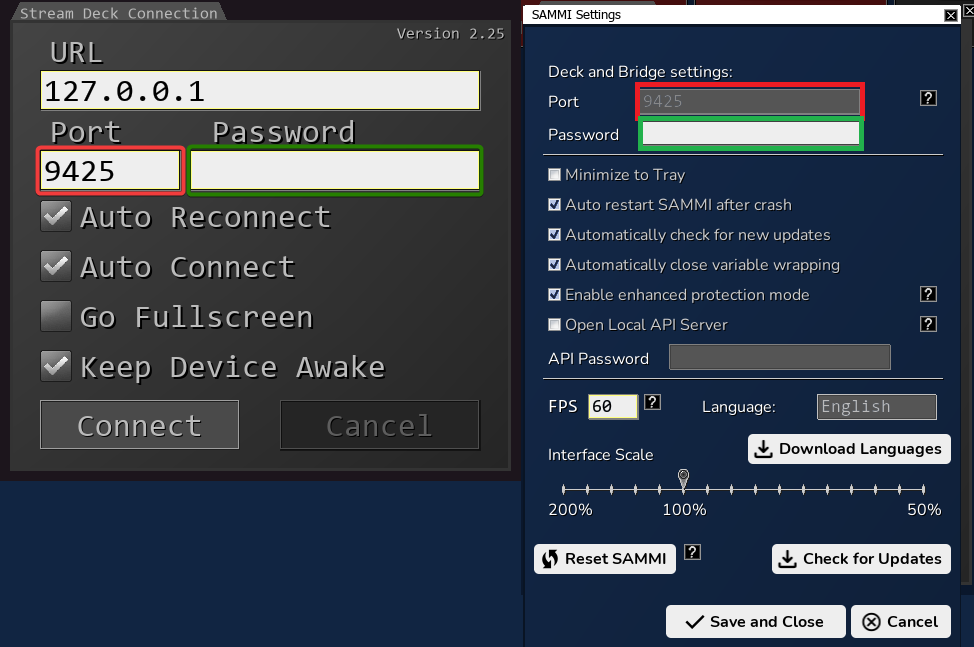Screen dimensions: 974x647
Task: Enable Go Fullscreen checkbox
Action: pyautogui.click(x=56, y=316)
